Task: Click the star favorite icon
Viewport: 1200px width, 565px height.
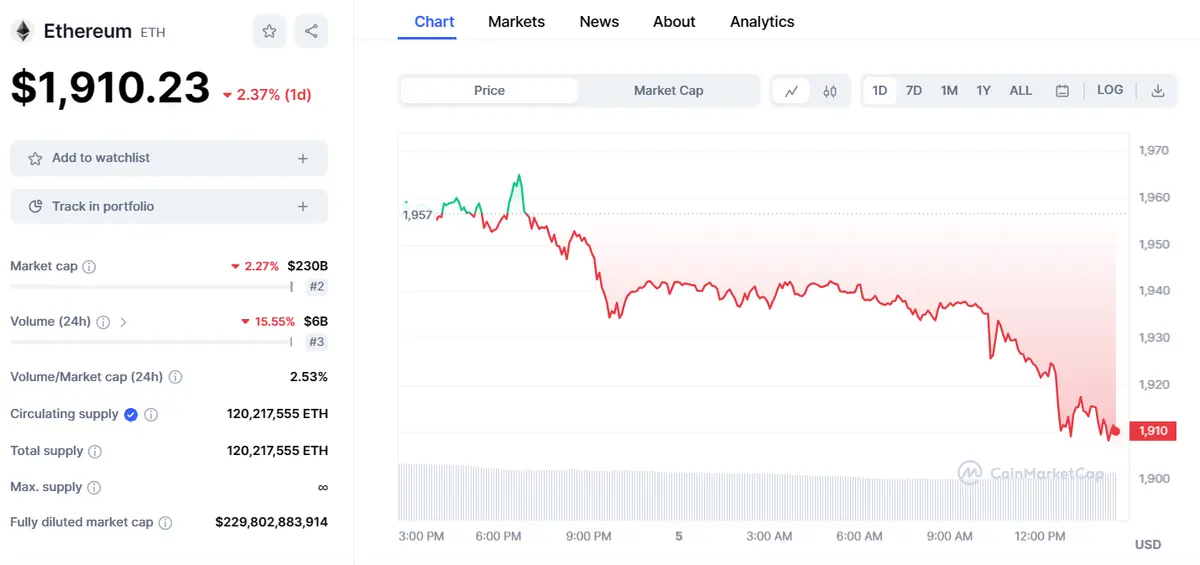Action: (x=269, y=31)
